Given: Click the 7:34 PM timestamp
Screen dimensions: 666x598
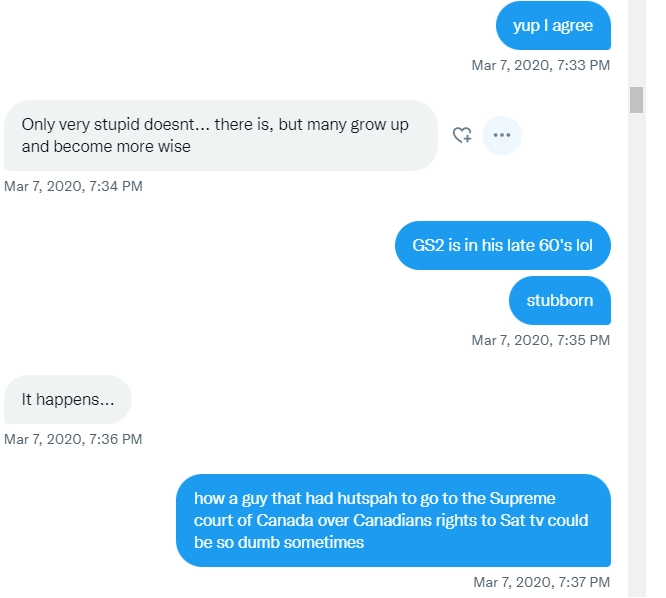Looking at the screenshot, I should tap(73, 186).
